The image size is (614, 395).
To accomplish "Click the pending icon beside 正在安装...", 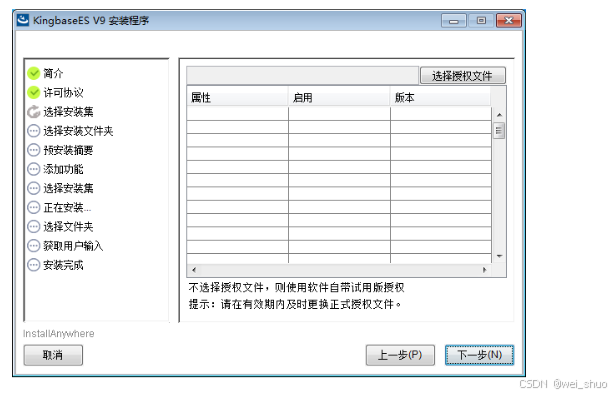I will (x=34, y=207).
